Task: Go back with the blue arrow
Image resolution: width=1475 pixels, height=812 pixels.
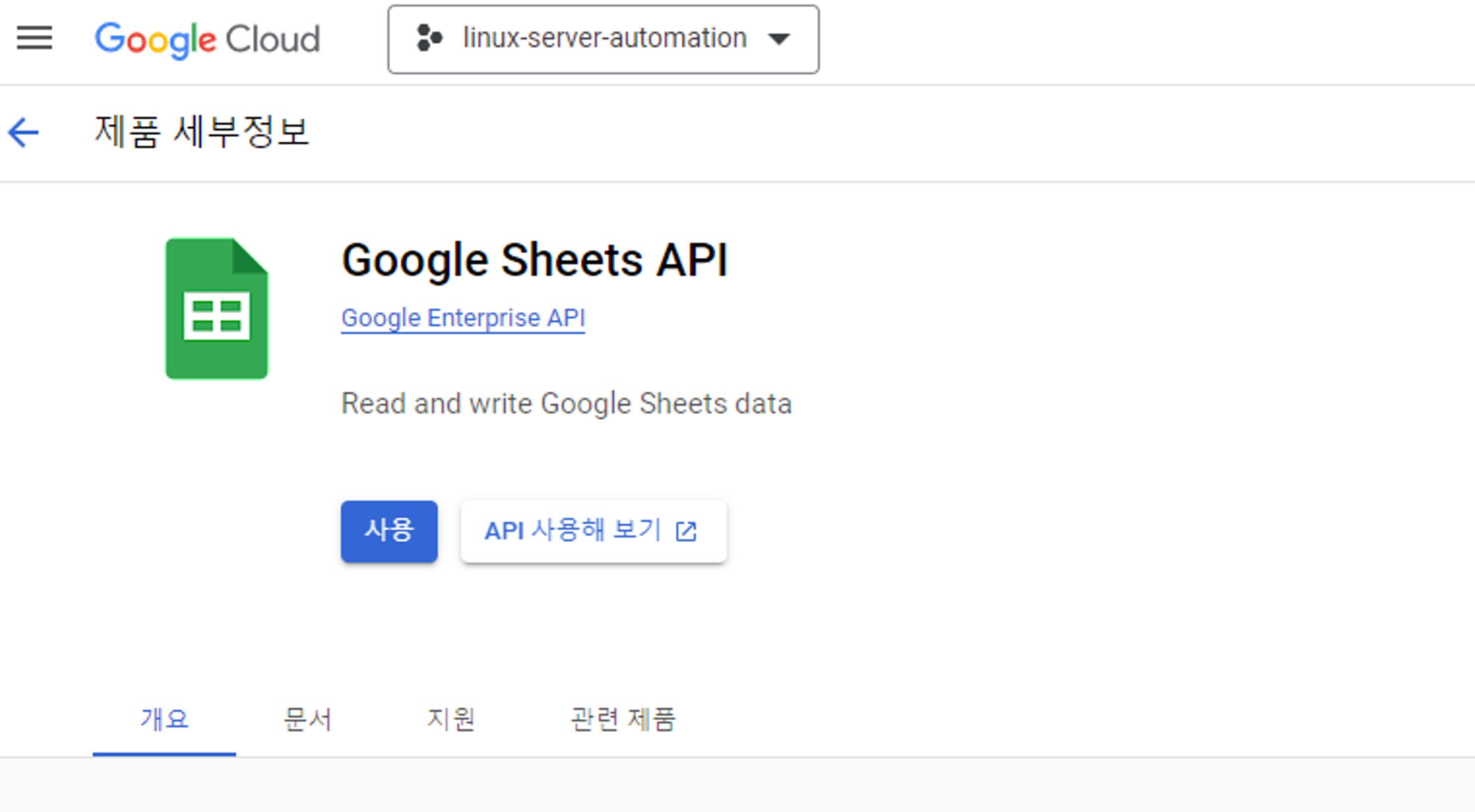Action: (23, 132)
